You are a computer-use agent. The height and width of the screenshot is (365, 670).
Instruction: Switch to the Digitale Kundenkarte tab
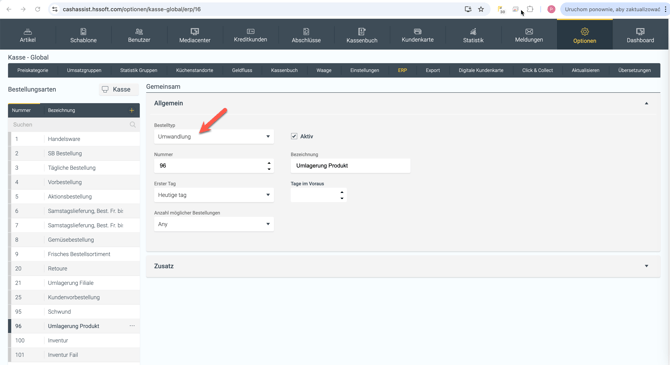(481, 70)
